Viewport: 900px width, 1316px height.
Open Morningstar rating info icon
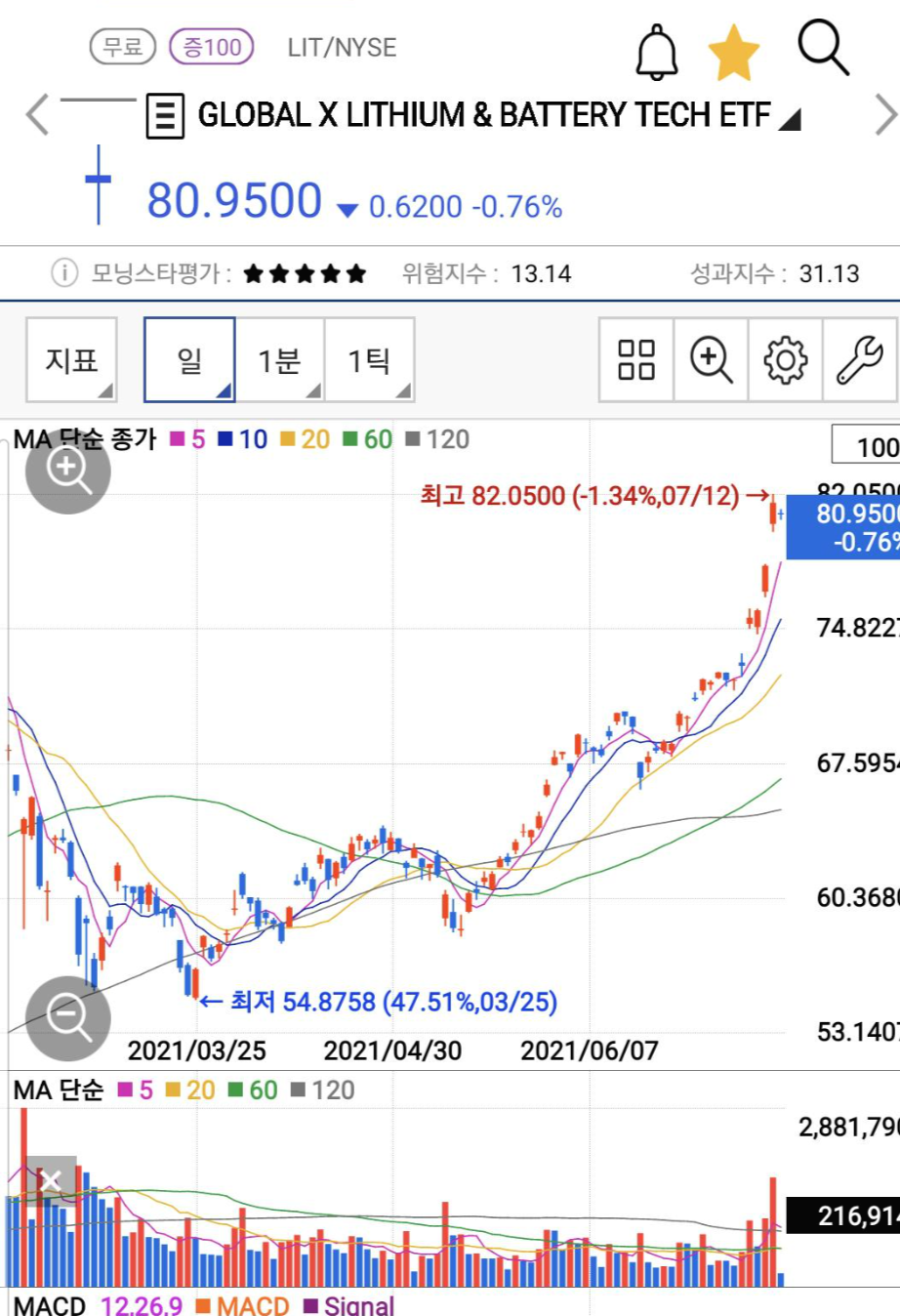click(x=63, y=272)
